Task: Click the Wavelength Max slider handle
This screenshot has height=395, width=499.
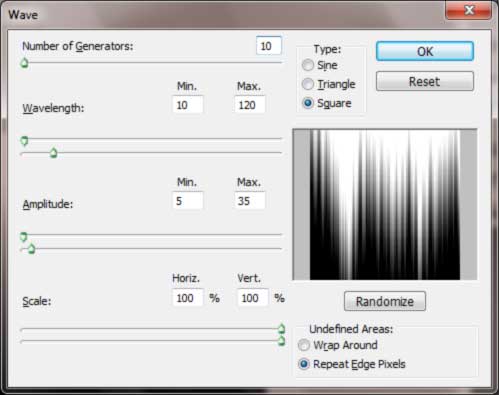Action: click(53, 153)
